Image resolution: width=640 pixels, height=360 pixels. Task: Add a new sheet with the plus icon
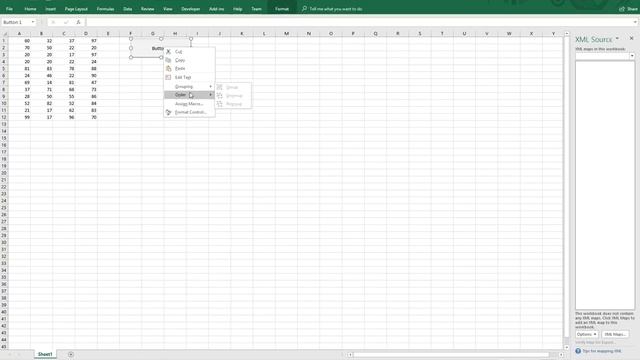[71, 354]
